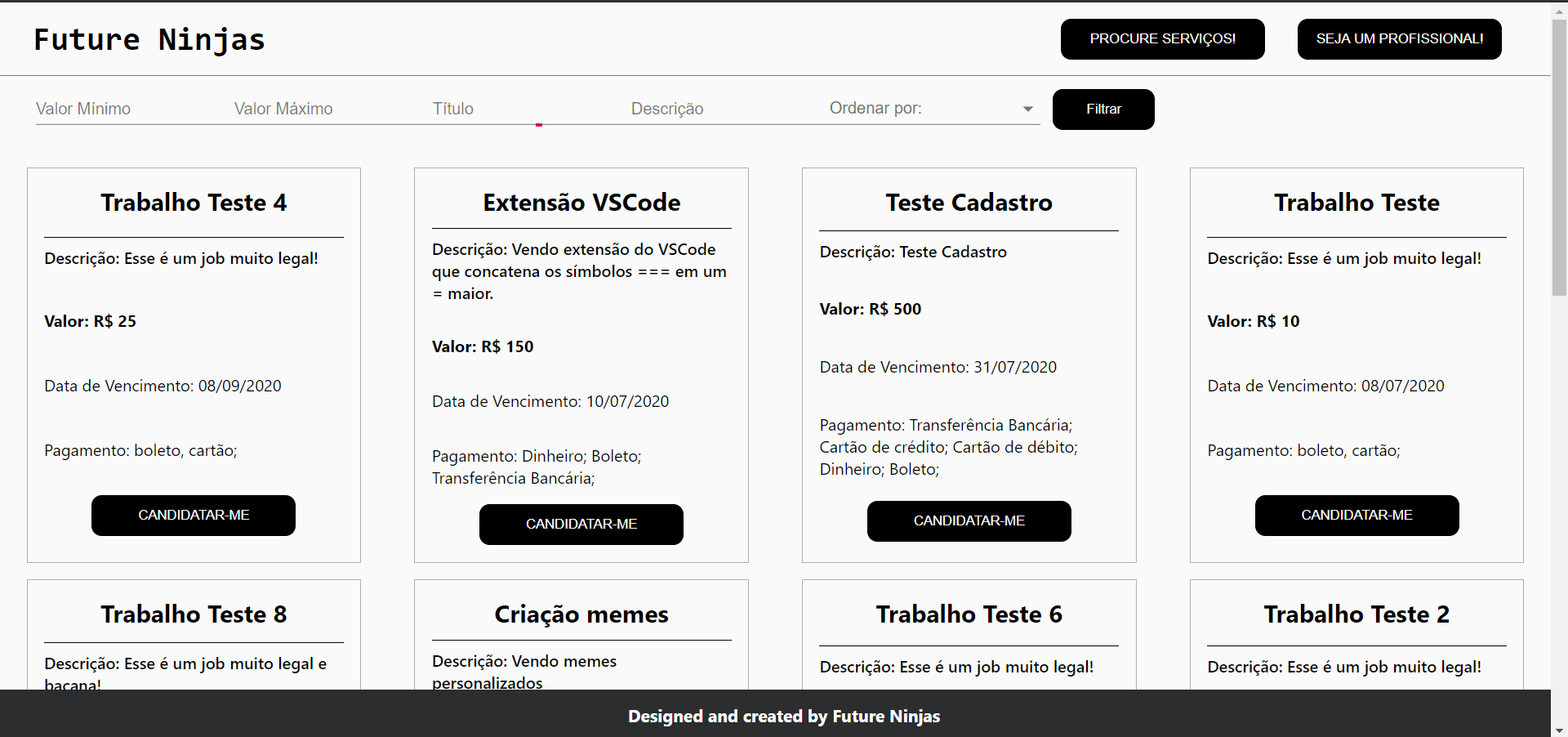Click the Criação memes description text
Viewport: 1568px width, 737px height.
pos(524,672)
